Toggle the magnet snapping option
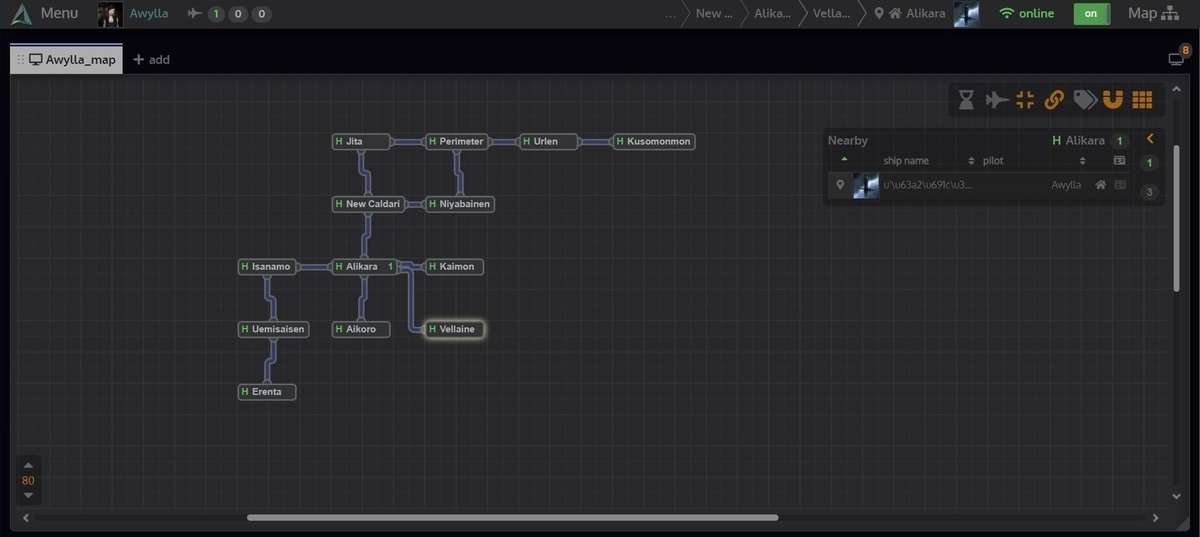The width and height of the screenshot is (1200, 537). 1113,99
